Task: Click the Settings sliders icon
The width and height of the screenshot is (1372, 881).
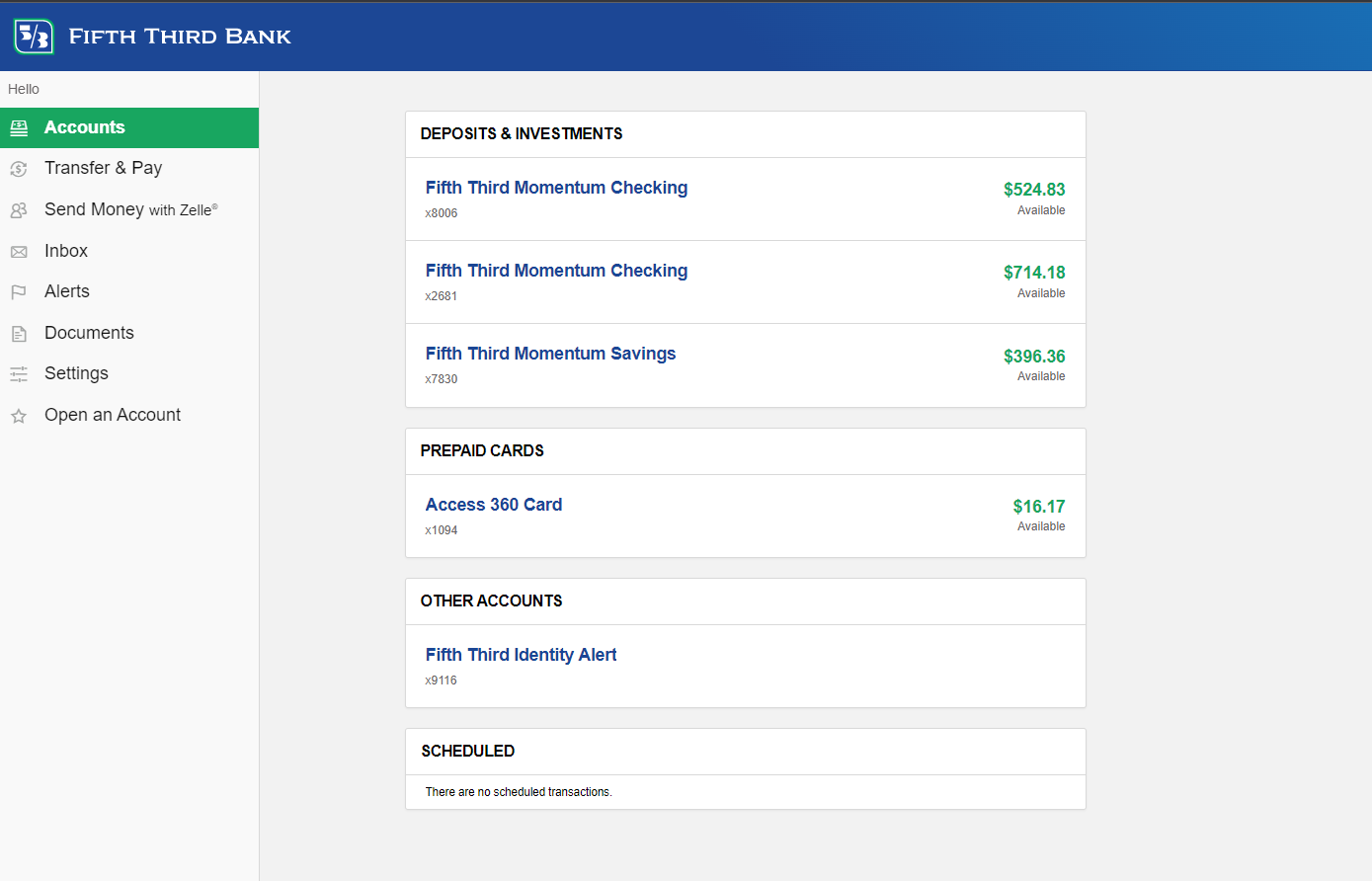Action: [19, 374]
